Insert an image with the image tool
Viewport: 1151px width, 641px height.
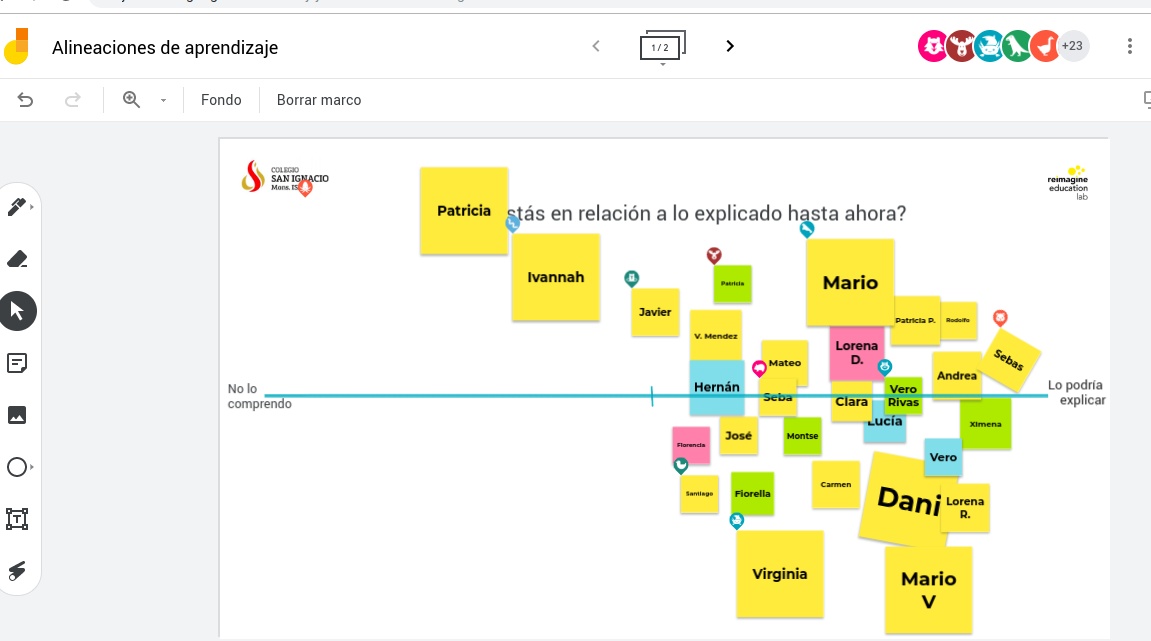pos(17,415)
